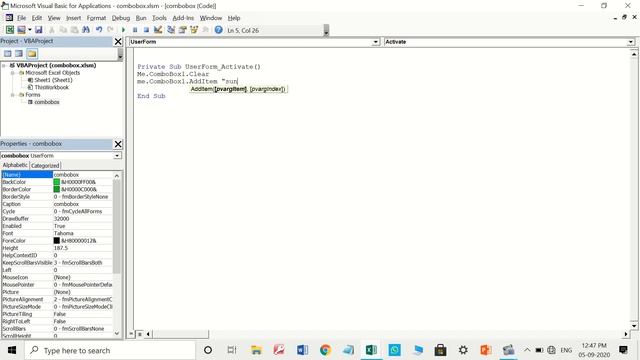This screenshot has width=640, height=360.
Task: Open View Microsoft Excel icon in toolbar
Action: 9,30
